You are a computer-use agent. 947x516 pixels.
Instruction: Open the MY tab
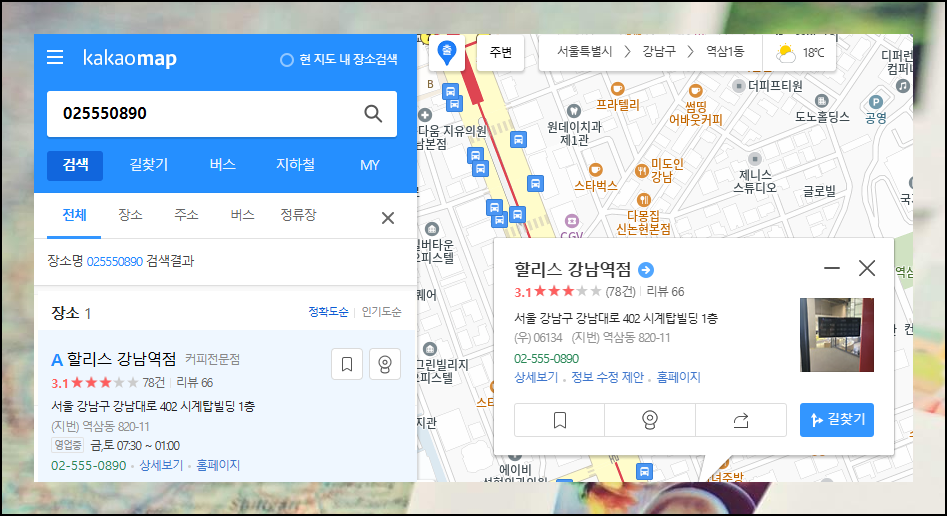(x=370, y=165)
